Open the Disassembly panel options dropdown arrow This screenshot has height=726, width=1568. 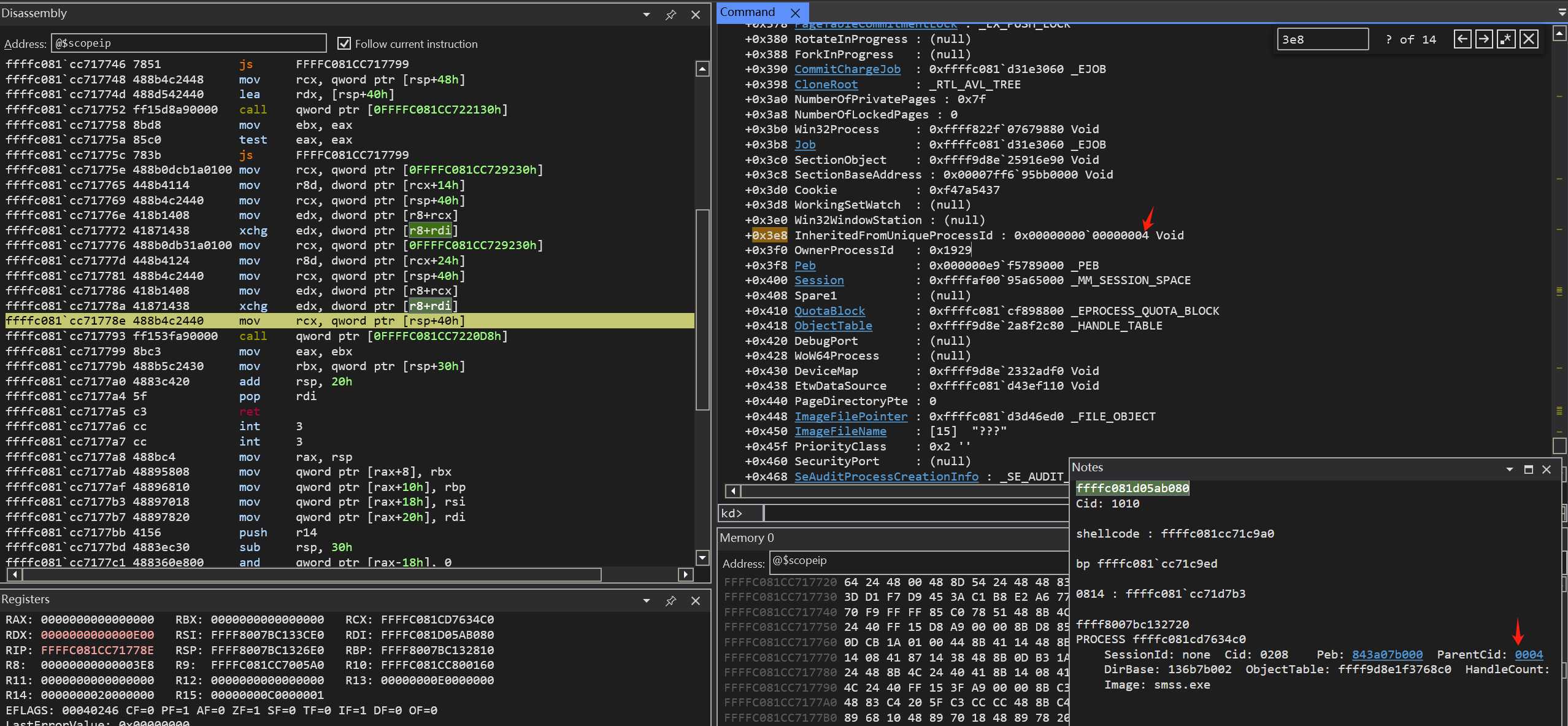tap(647, 14)
